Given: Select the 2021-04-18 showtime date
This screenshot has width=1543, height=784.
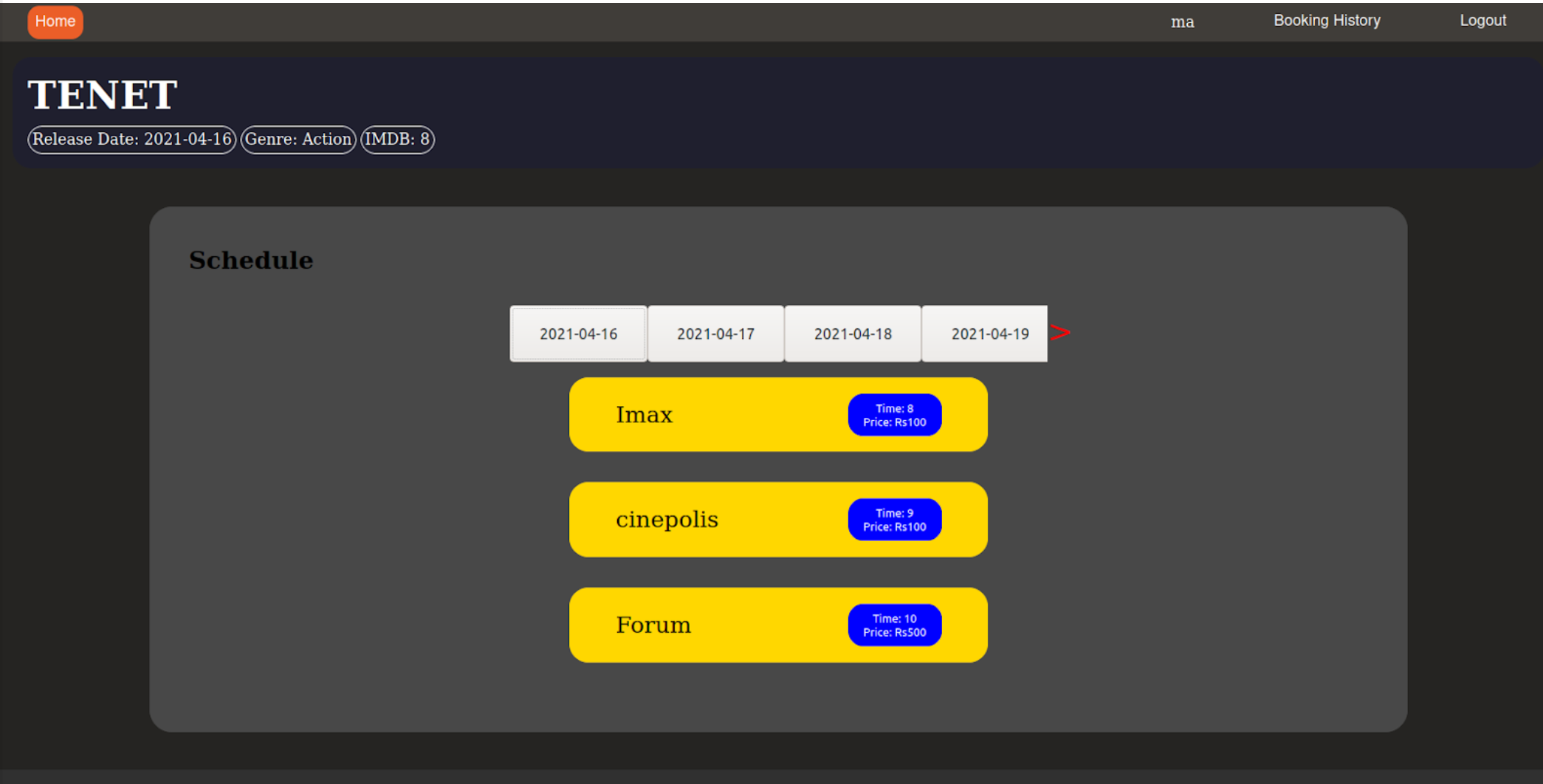Looking at the screenshot, I should tap(853, 333).
